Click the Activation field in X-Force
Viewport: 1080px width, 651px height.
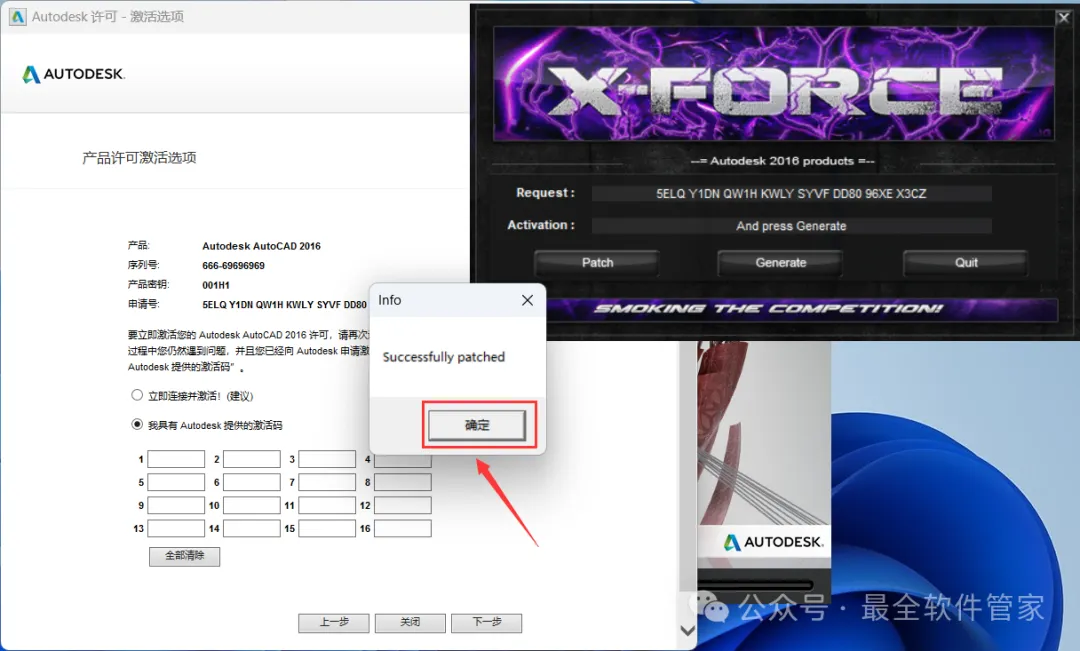791,226
